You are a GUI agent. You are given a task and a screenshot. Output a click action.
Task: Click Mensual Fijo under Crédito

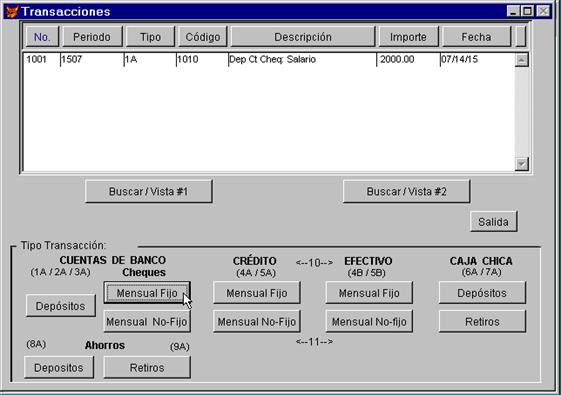[x=257, y=293]
